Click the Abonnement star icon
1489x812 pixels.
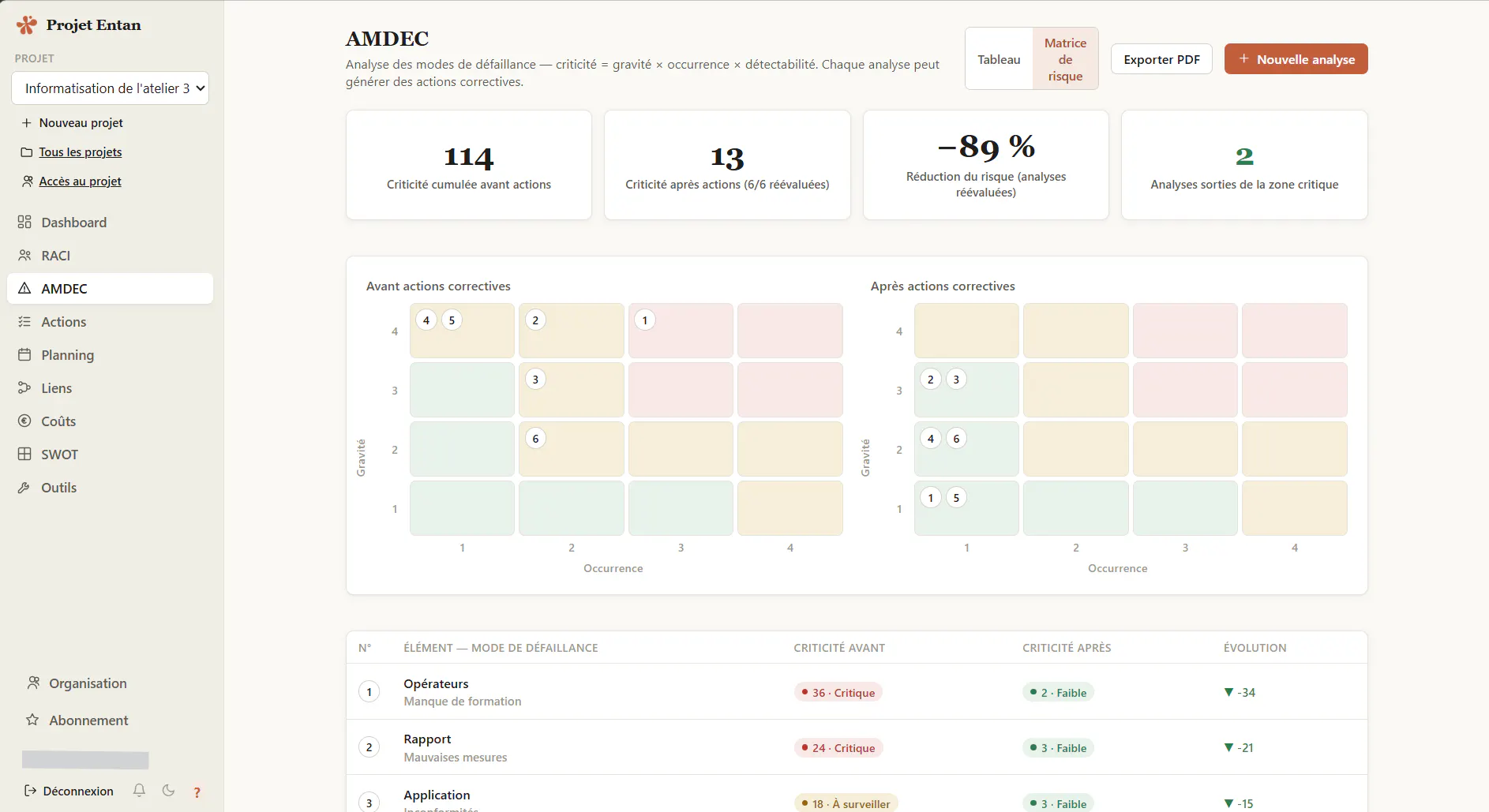point(32,720)
